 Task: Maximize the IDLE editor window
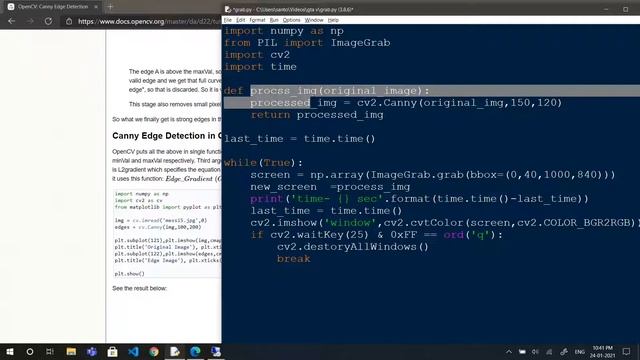(x=625, y=9)
